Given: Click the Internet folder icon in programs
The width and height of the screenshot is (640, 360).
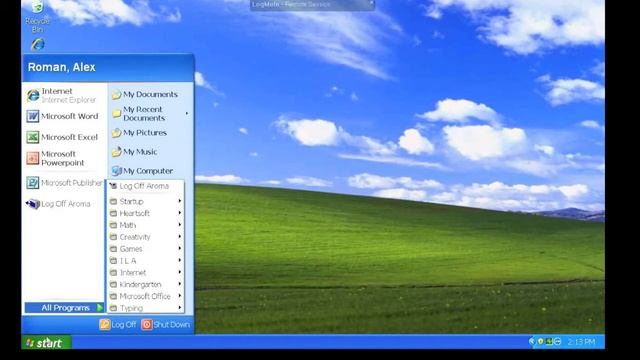Looking at the screenshot, I should [113, 273].
